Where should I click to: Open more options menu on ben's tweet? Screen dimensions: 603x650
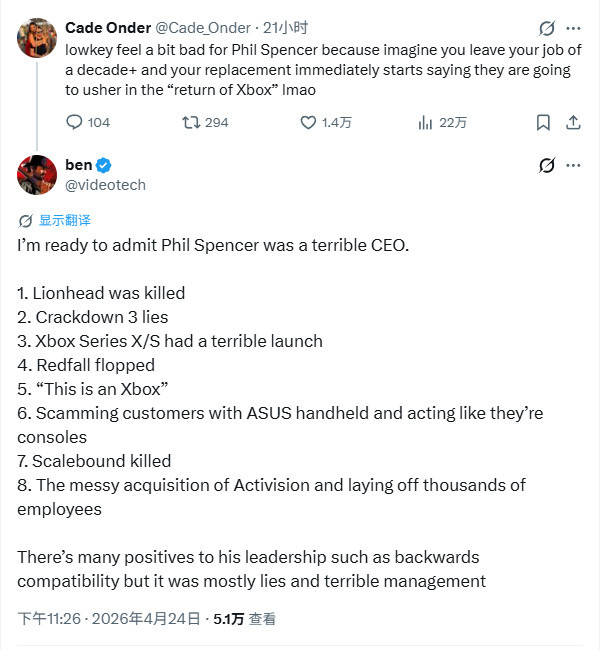573,165
